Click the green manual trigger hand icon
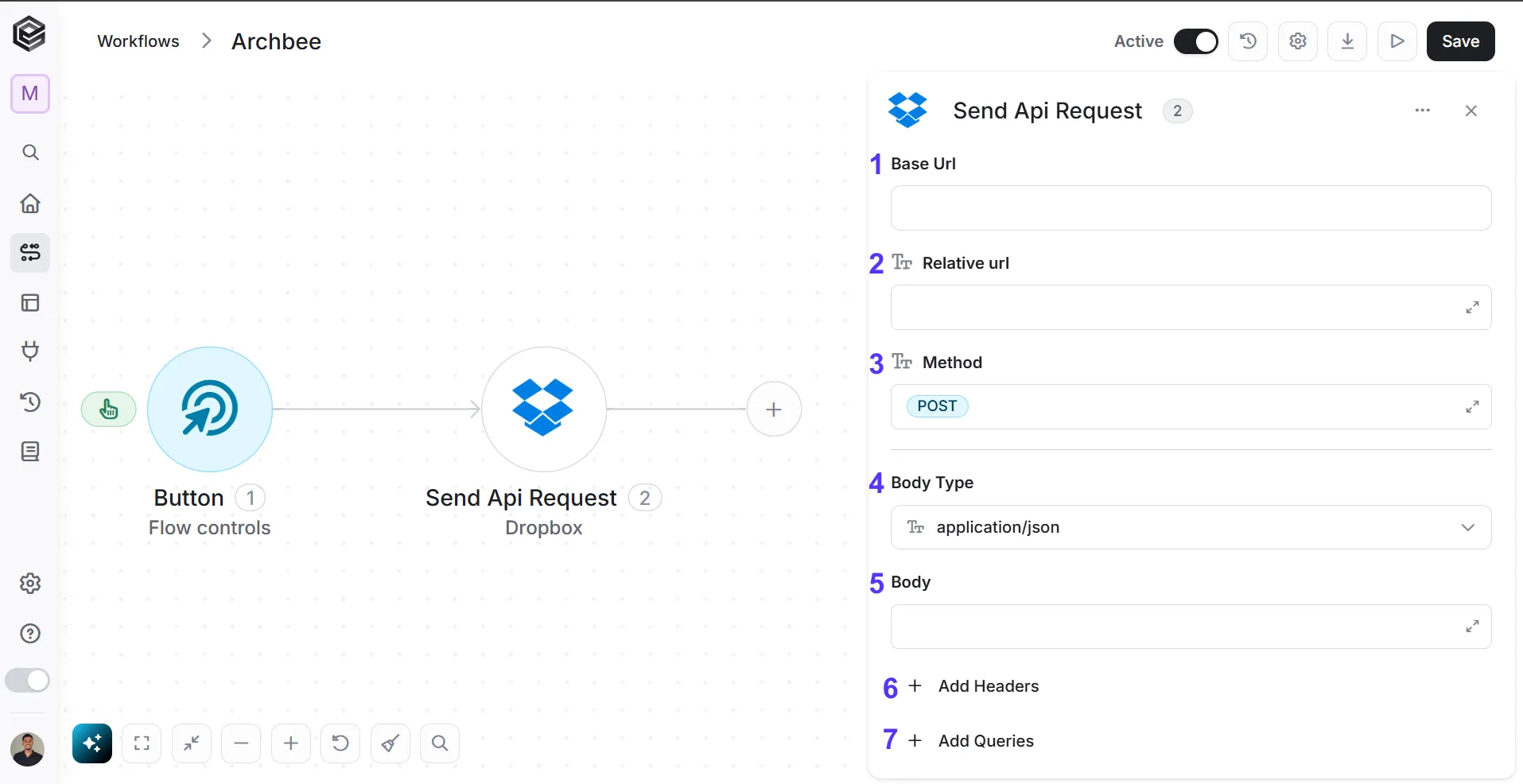The height and width of the screenshot is (784, 1523). click(x=109, y=409)
